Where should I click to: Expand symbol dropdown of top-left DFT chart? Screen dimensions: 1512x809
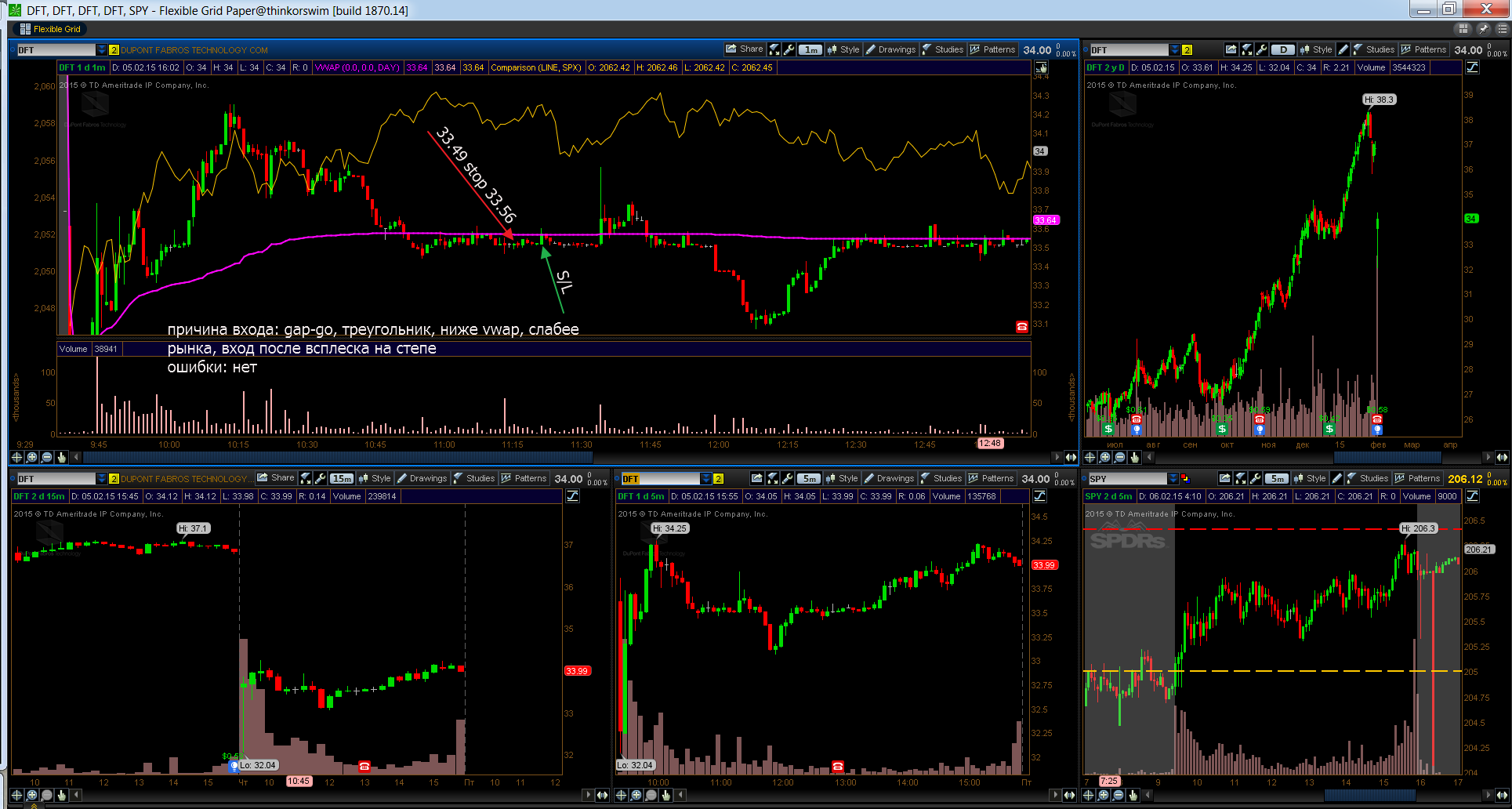pos(101,50)
